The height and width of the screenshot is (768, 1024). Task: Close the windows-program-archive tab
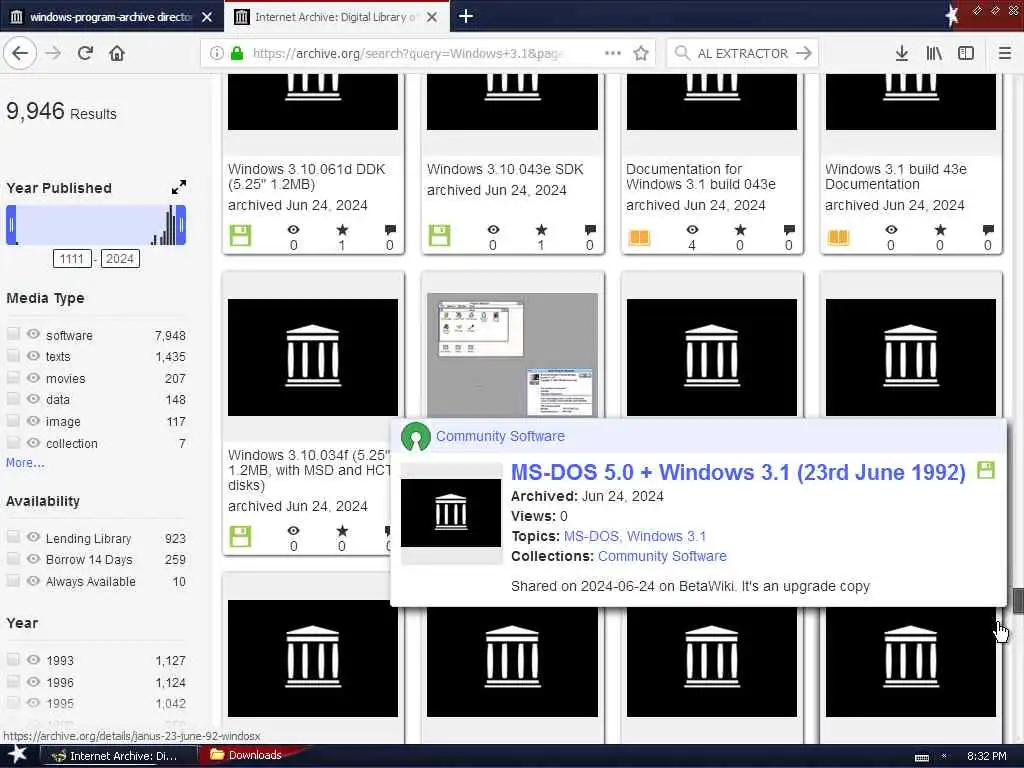click(207, 17)
